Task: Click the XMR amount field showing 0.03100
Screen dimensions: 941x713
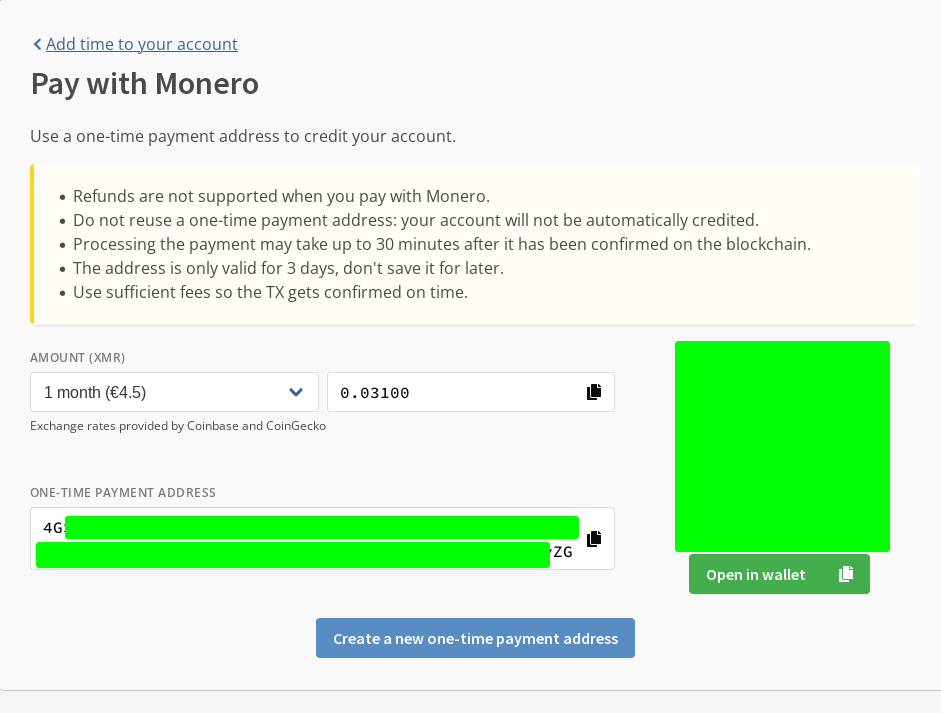Action: (450, 392)
